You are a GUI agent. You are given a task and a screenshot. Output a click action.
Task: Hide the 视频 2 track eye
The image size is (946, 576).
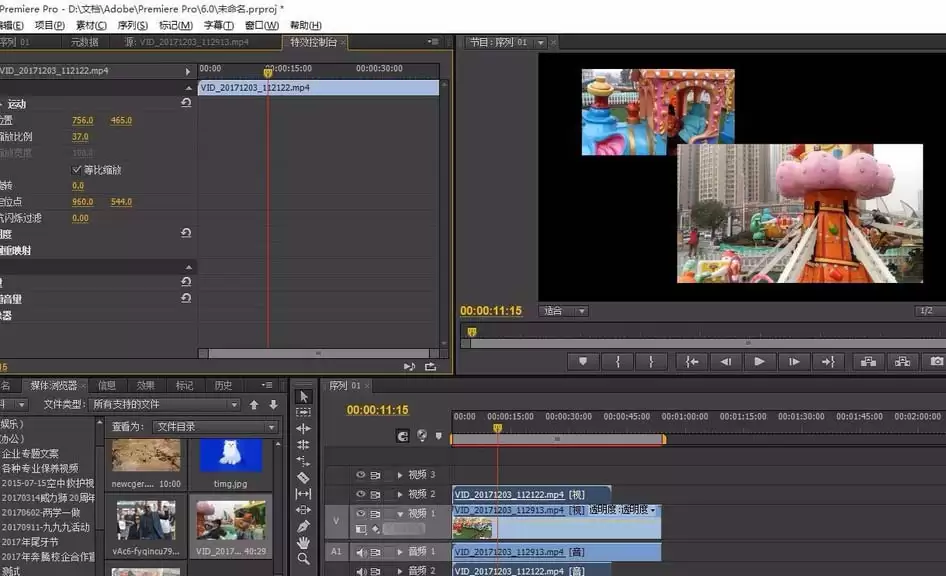(x=361, y=493)
